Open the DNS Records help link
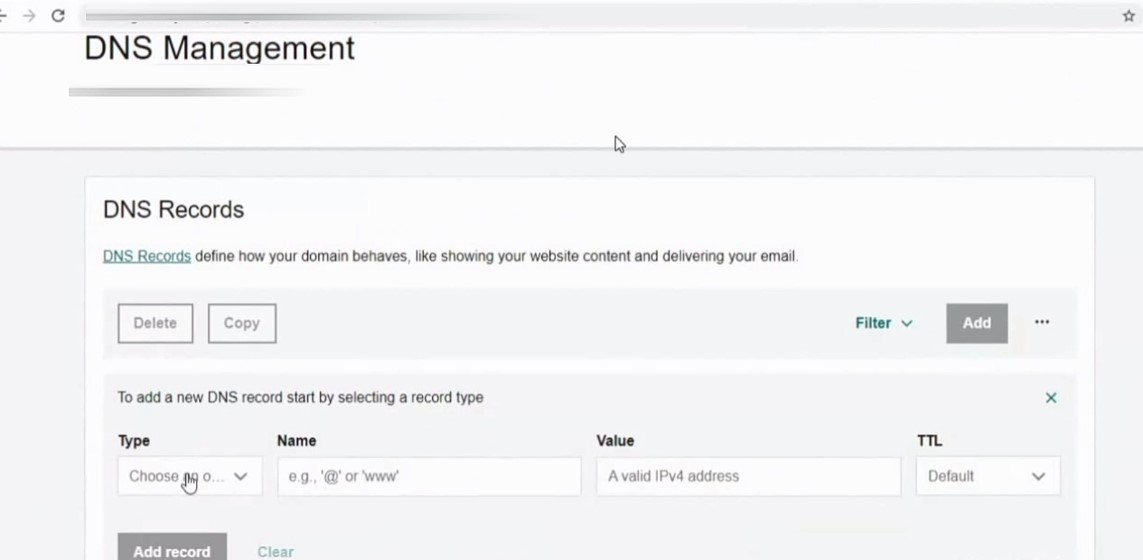 pyautogui.click(x=147, y=256)
